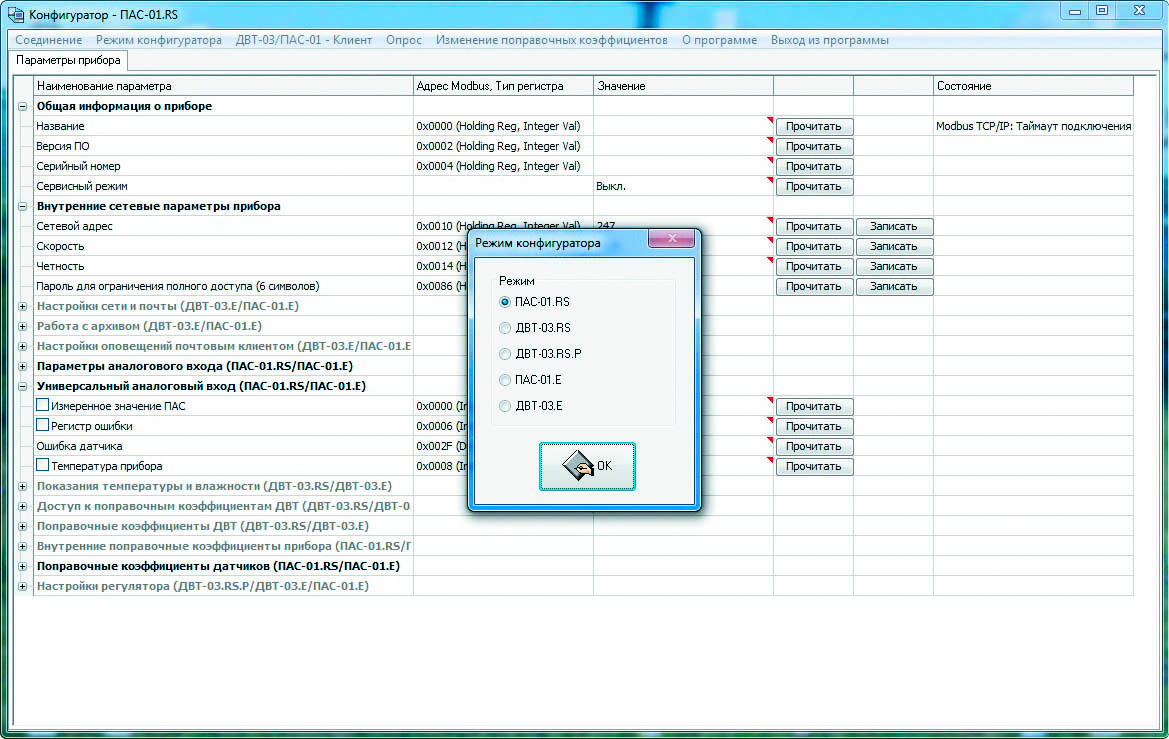Click Прочитать button for Название row
Viewport: 1169px width, 739px height.
814,127
